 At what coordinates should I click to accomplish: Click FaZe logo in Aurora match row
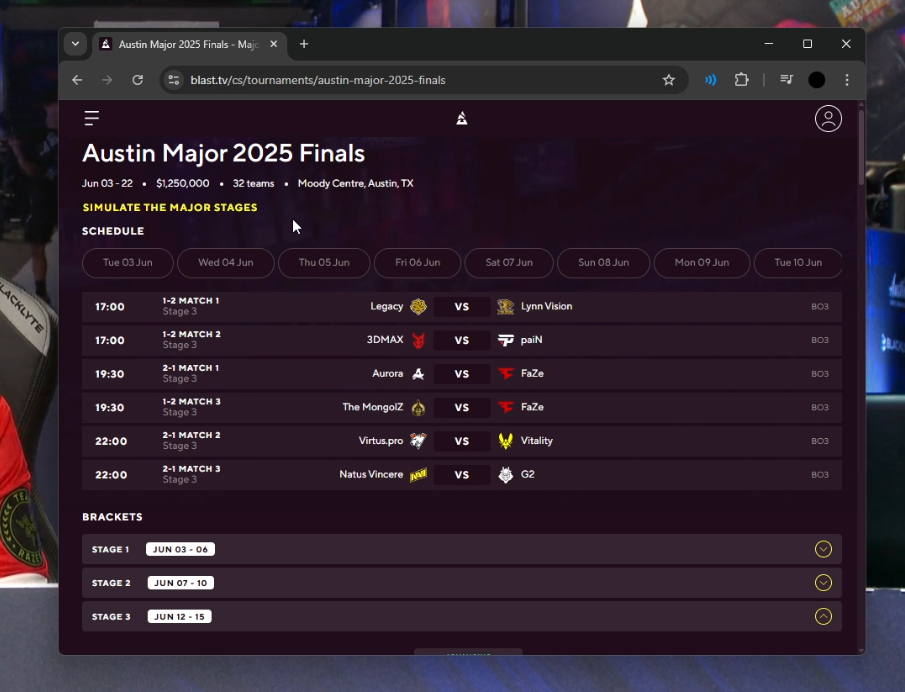(506, 373)
